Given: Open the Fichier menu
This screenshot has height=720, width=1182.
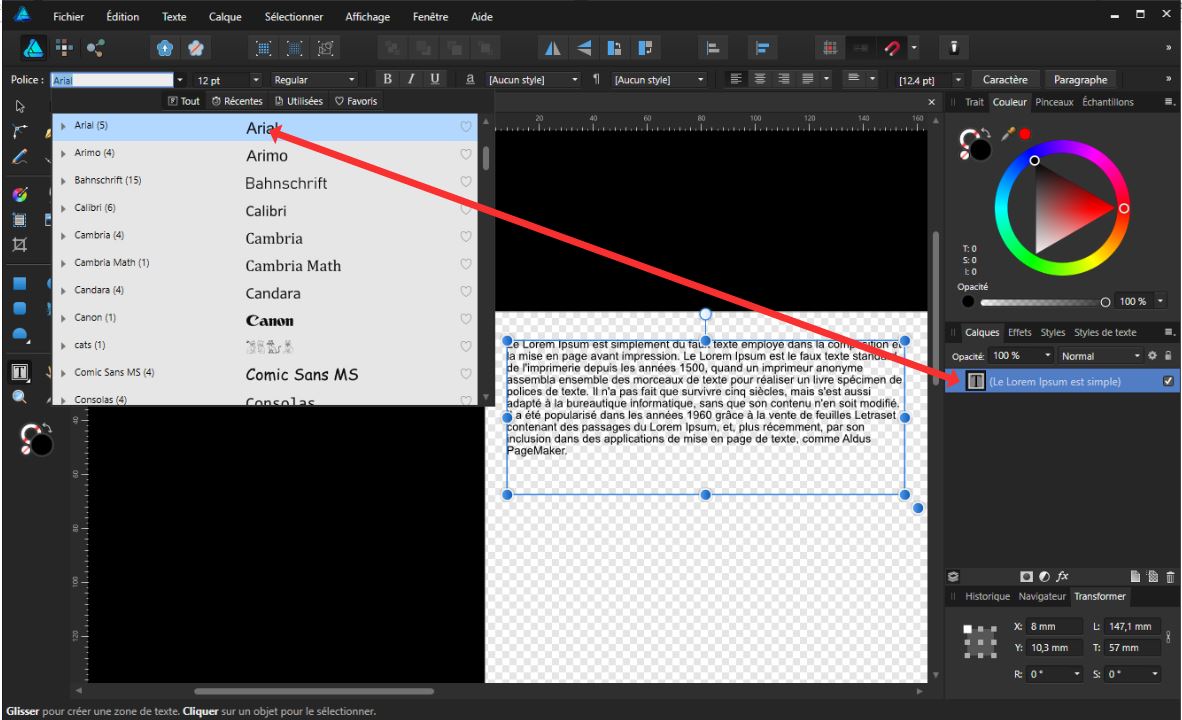Looking at the screenshot, I should (x=69, y=16).
